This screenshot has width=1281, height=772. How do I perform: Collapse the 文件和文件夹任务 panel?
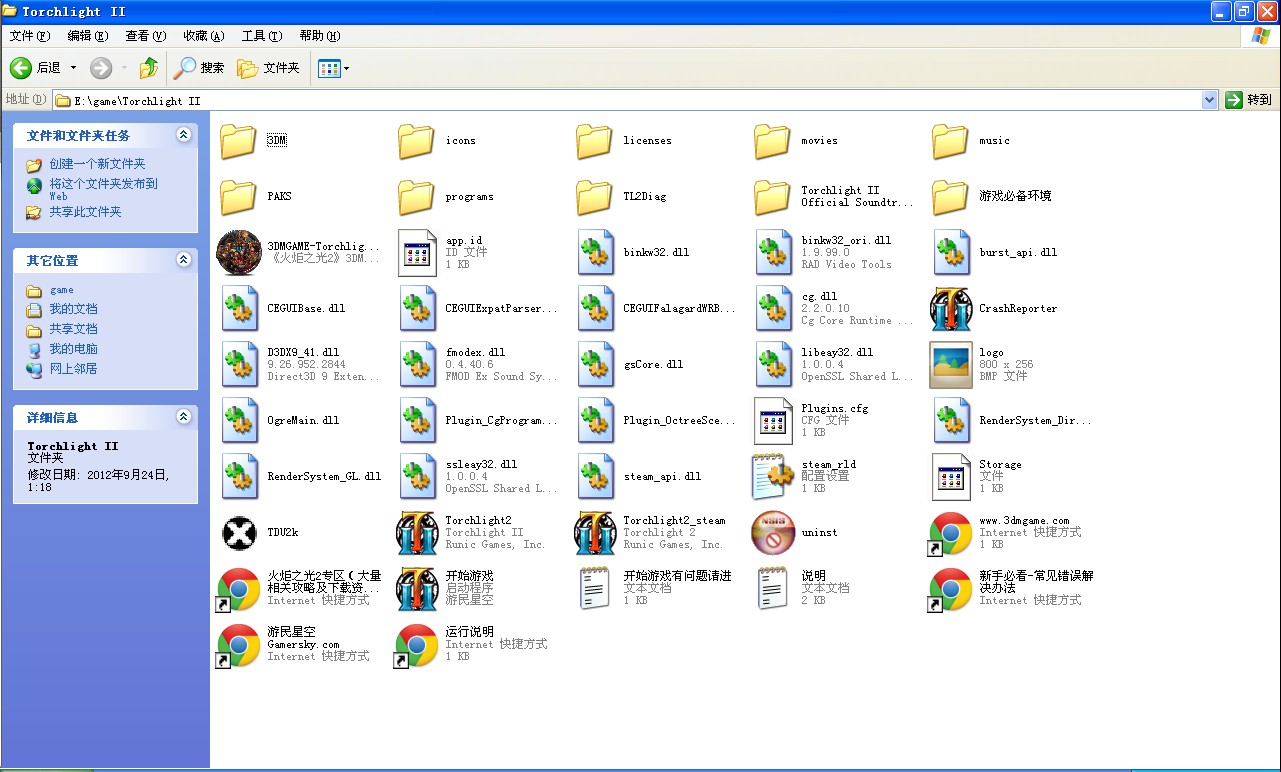pos(183,135)
